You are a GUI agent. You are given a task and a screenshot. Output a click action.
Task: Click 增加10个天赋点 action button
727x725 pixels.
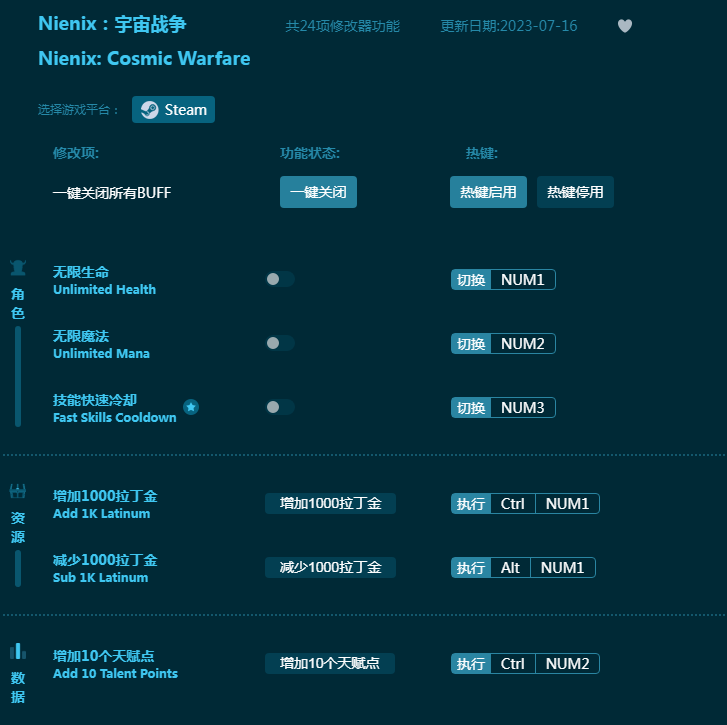click(x=330, y=663)
